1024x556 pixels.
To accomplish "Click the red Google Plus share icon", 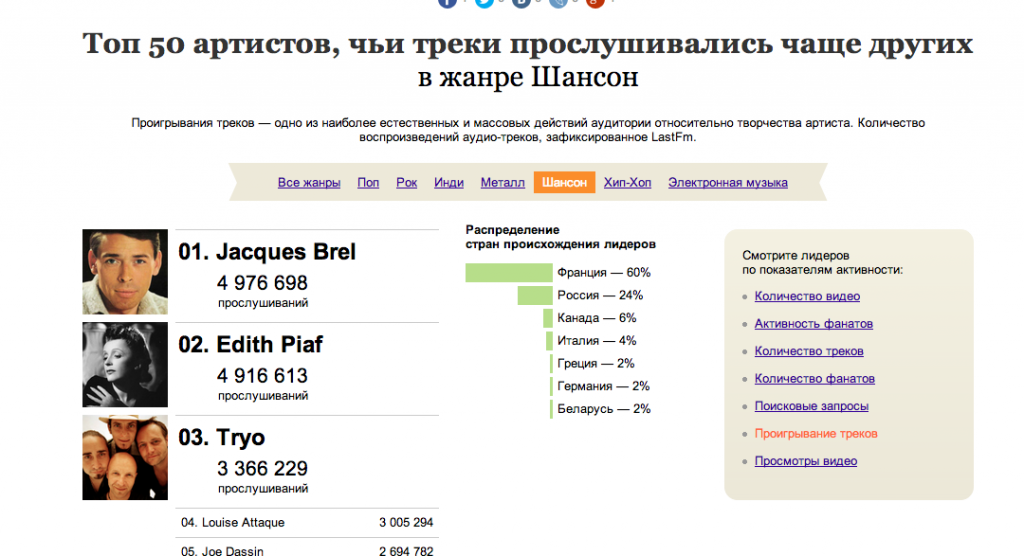I will (595, 3).
